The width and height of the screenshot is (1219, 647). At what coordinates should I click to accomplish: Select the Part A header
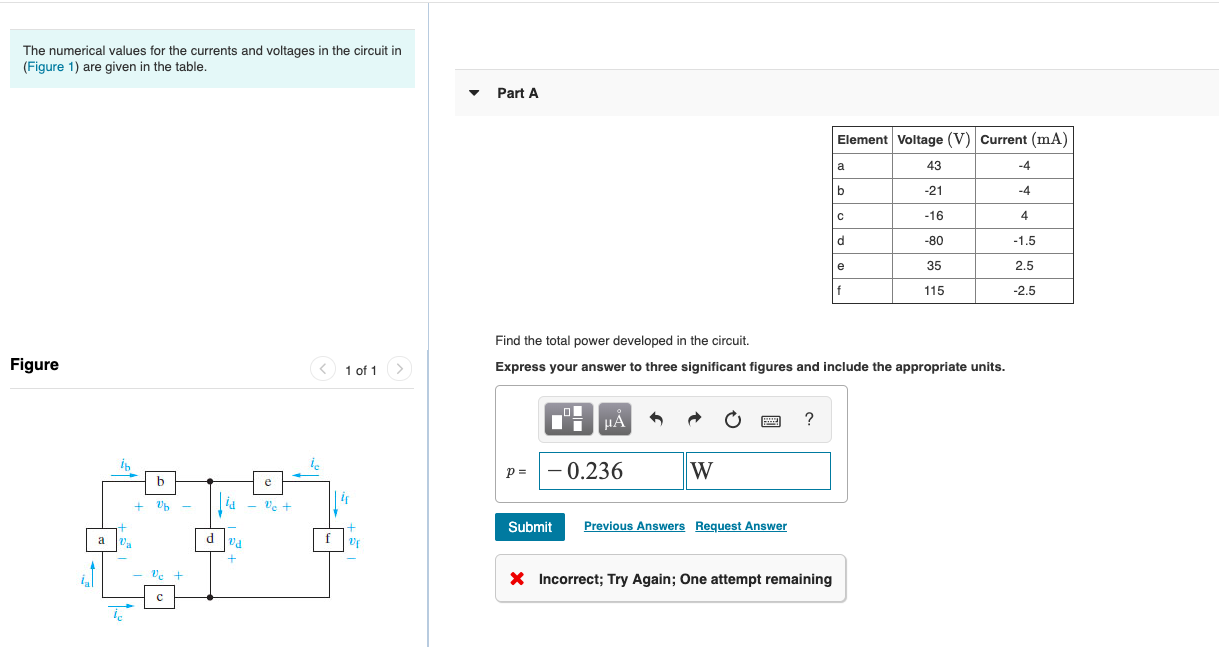(517, 92)
